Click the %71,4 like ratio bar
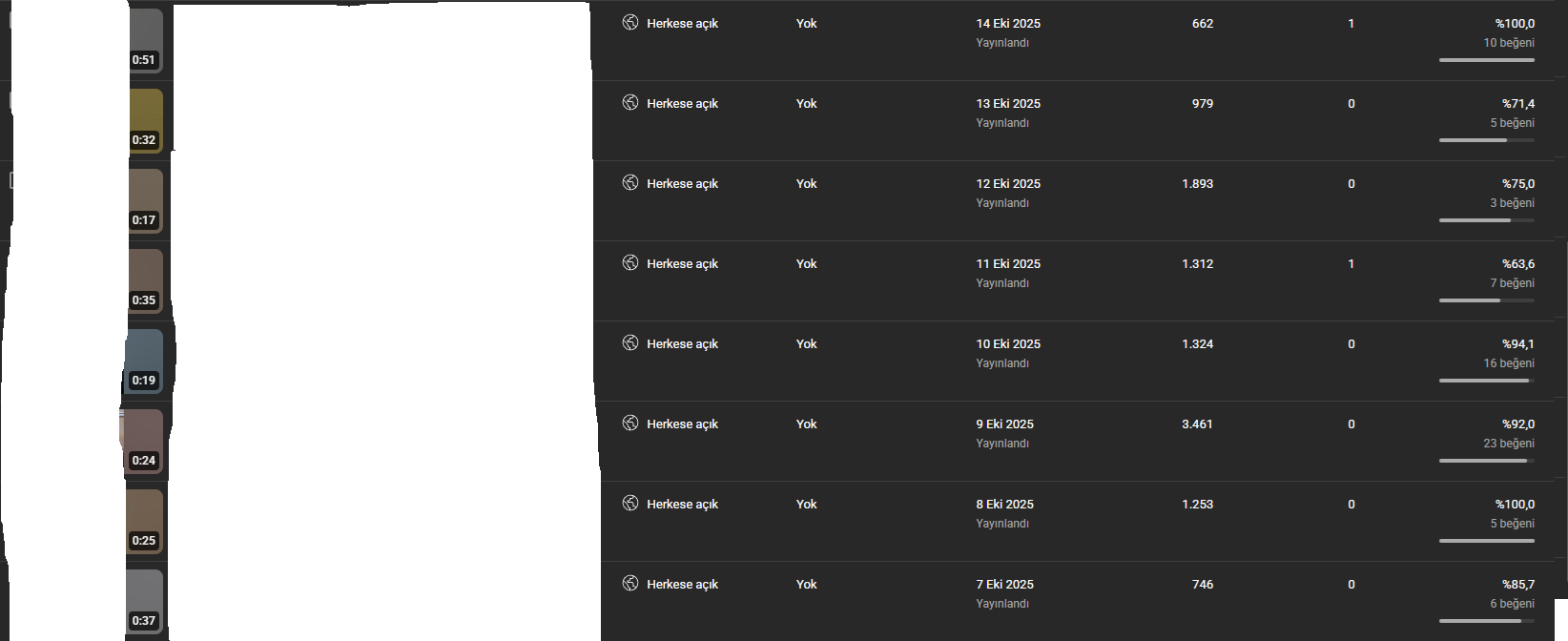 (1487, 140)
